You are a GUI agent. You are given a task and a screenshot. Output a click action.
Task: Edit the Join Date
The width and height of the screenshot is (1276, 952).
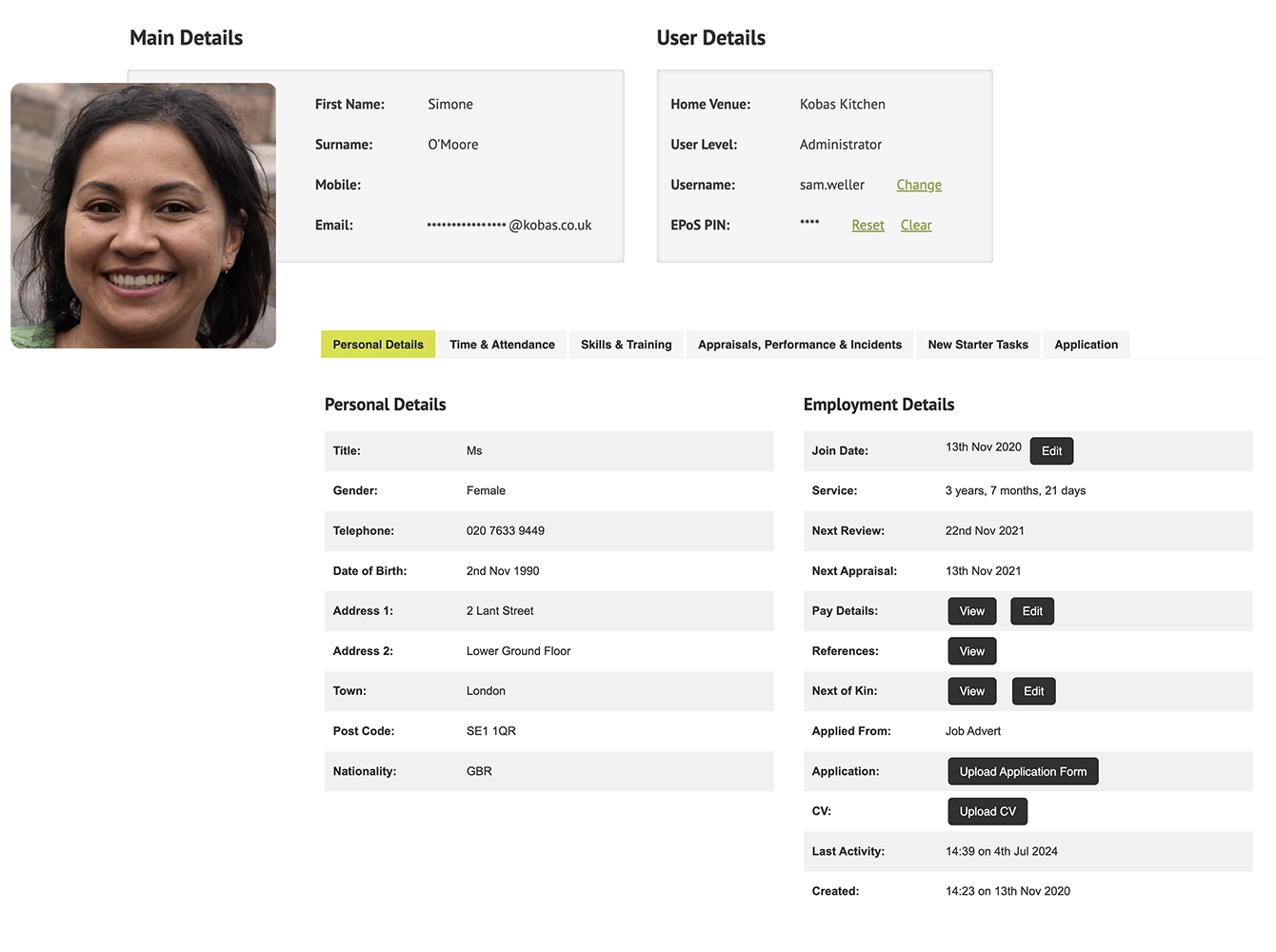1051,451
